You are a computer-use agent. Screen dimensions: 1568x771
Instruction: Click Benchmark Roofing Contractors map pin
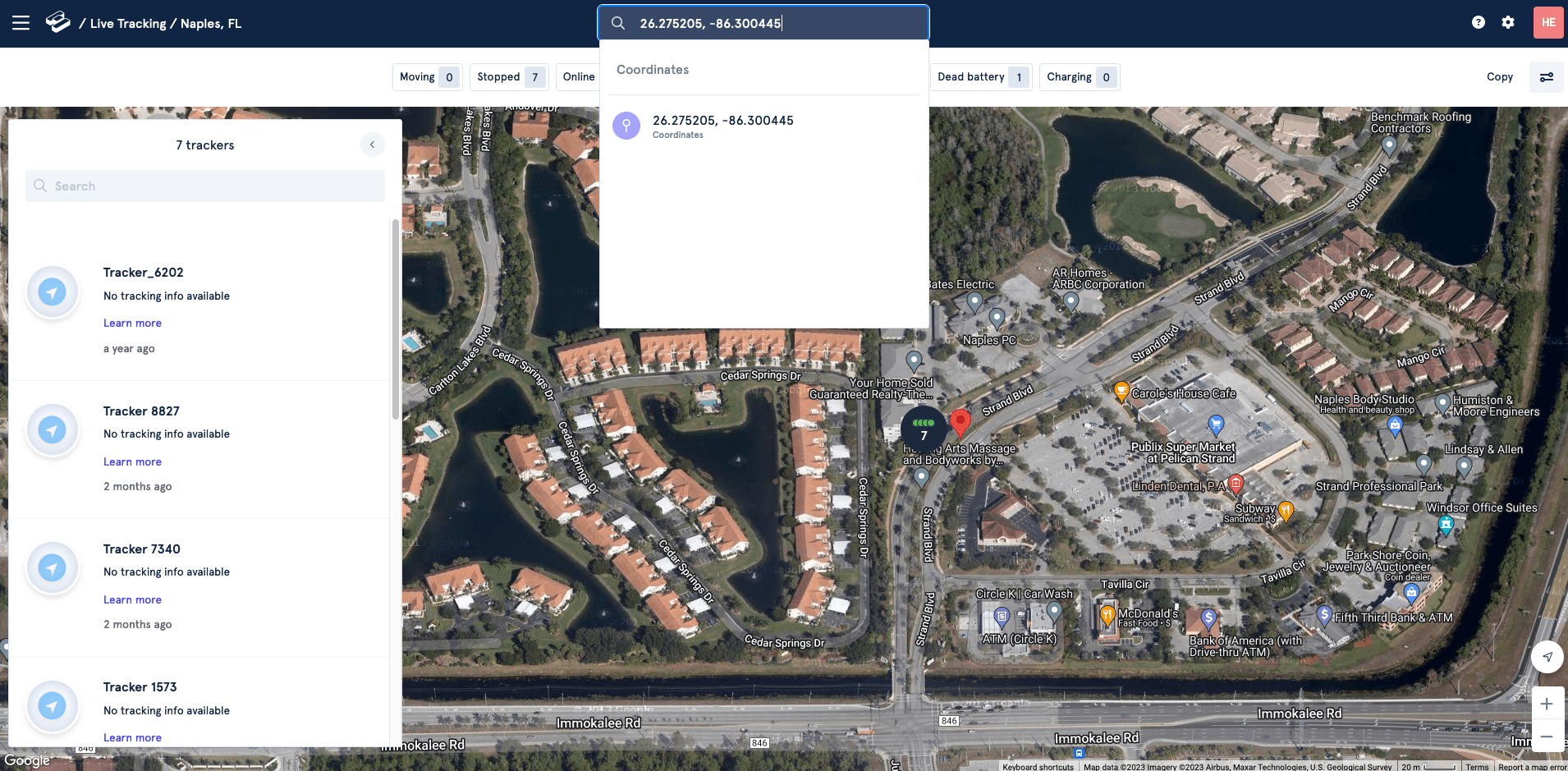[x=1389, y=146]
